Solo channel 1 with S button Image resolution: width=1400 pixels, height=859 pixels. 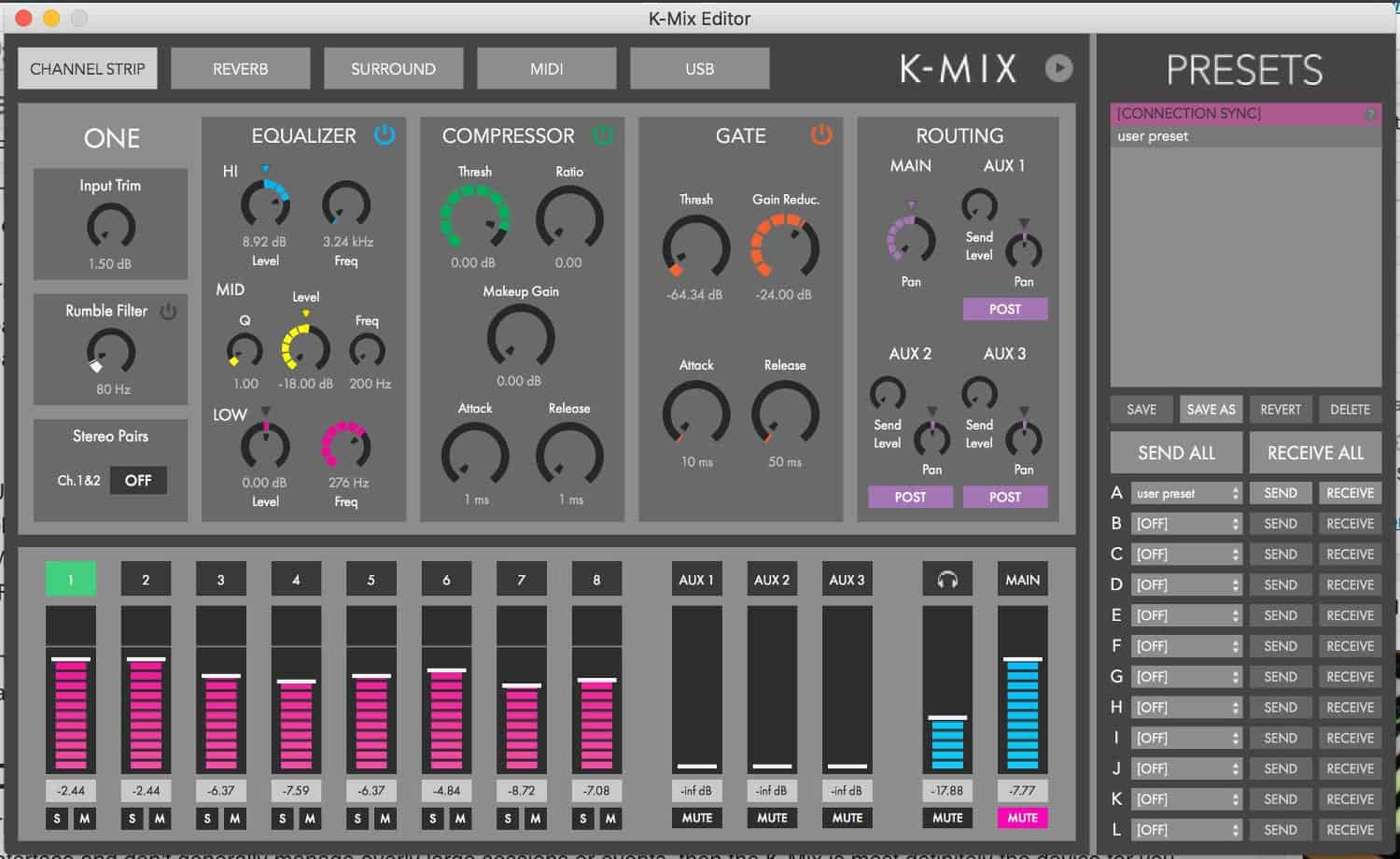point(57,819)
